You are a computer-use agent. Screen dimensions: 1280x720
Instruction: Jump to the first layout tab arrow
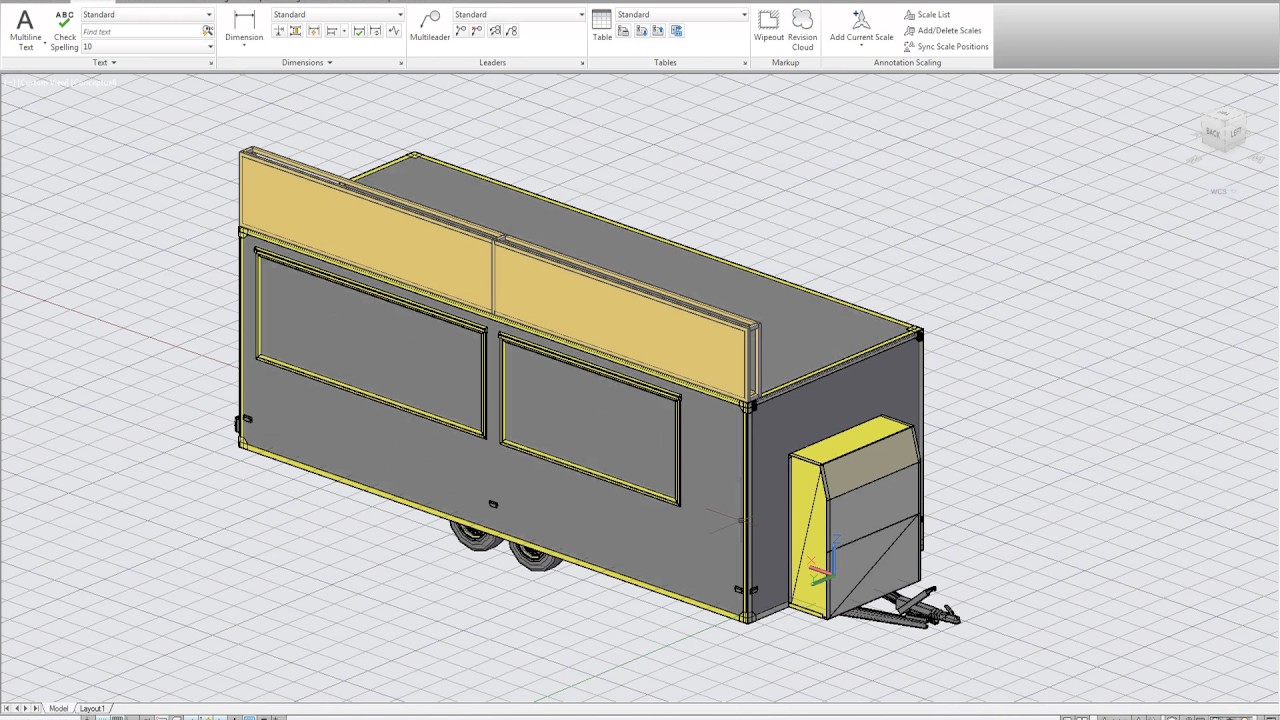(x=6, y=708)
